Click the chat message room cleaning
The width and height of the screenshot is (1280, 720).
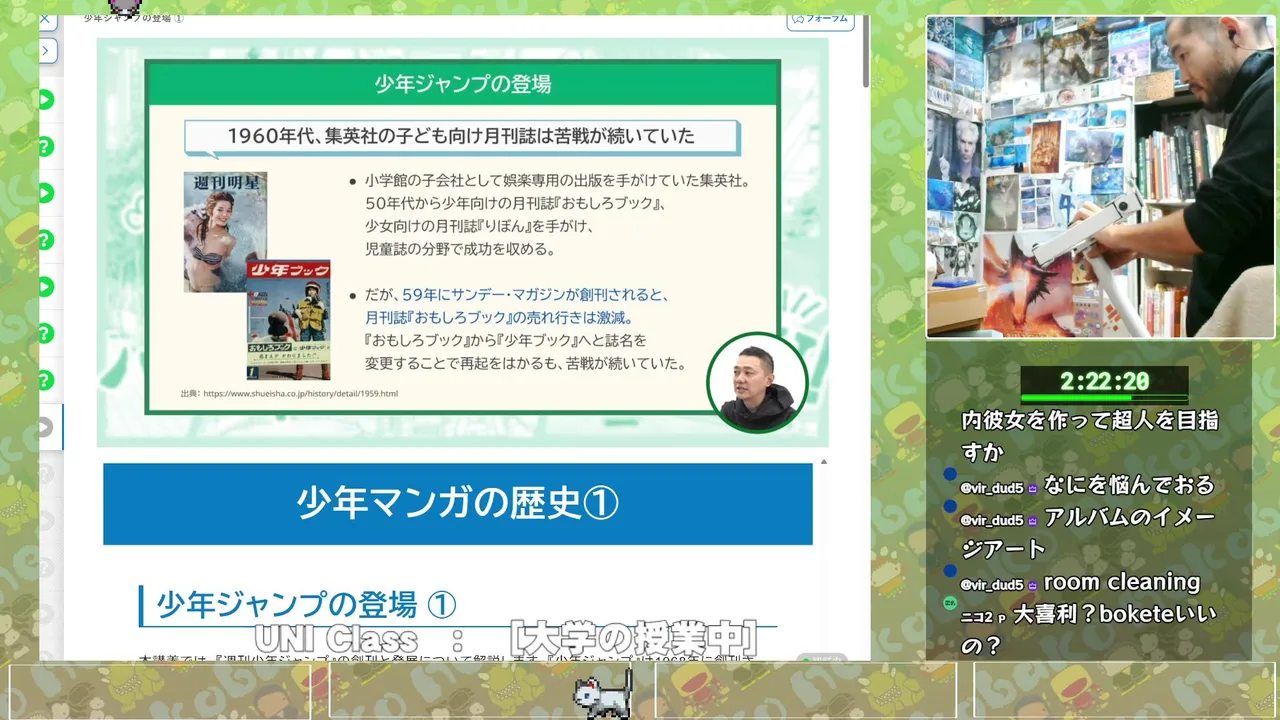[1121, 582]
